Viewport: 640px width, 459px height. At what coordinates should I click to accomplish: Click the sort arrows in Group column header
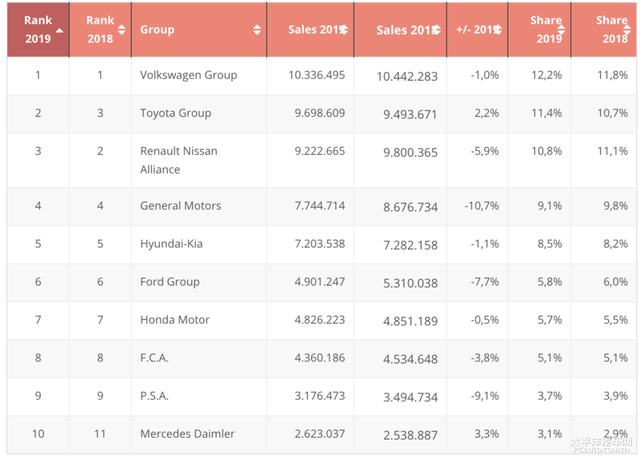point(257,29)
